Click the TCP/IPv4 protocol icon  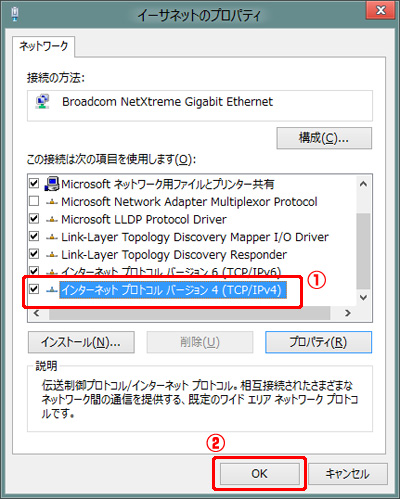tap(52, 290)
